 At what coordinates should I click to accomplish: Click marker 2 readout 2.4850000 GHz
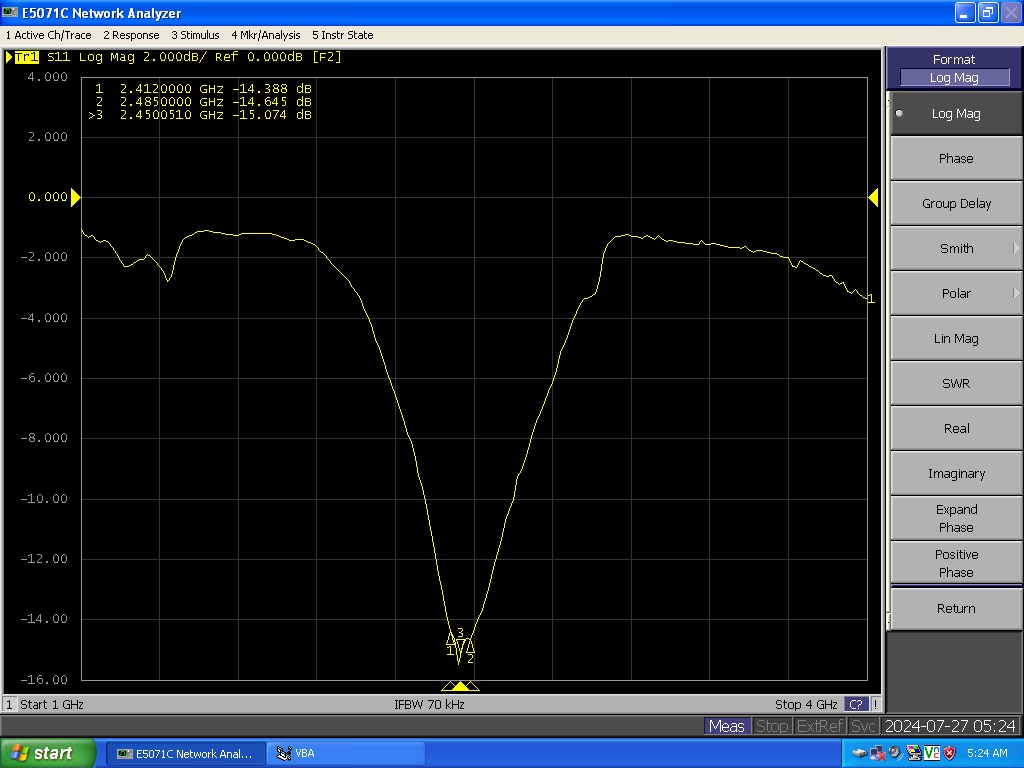203,102
